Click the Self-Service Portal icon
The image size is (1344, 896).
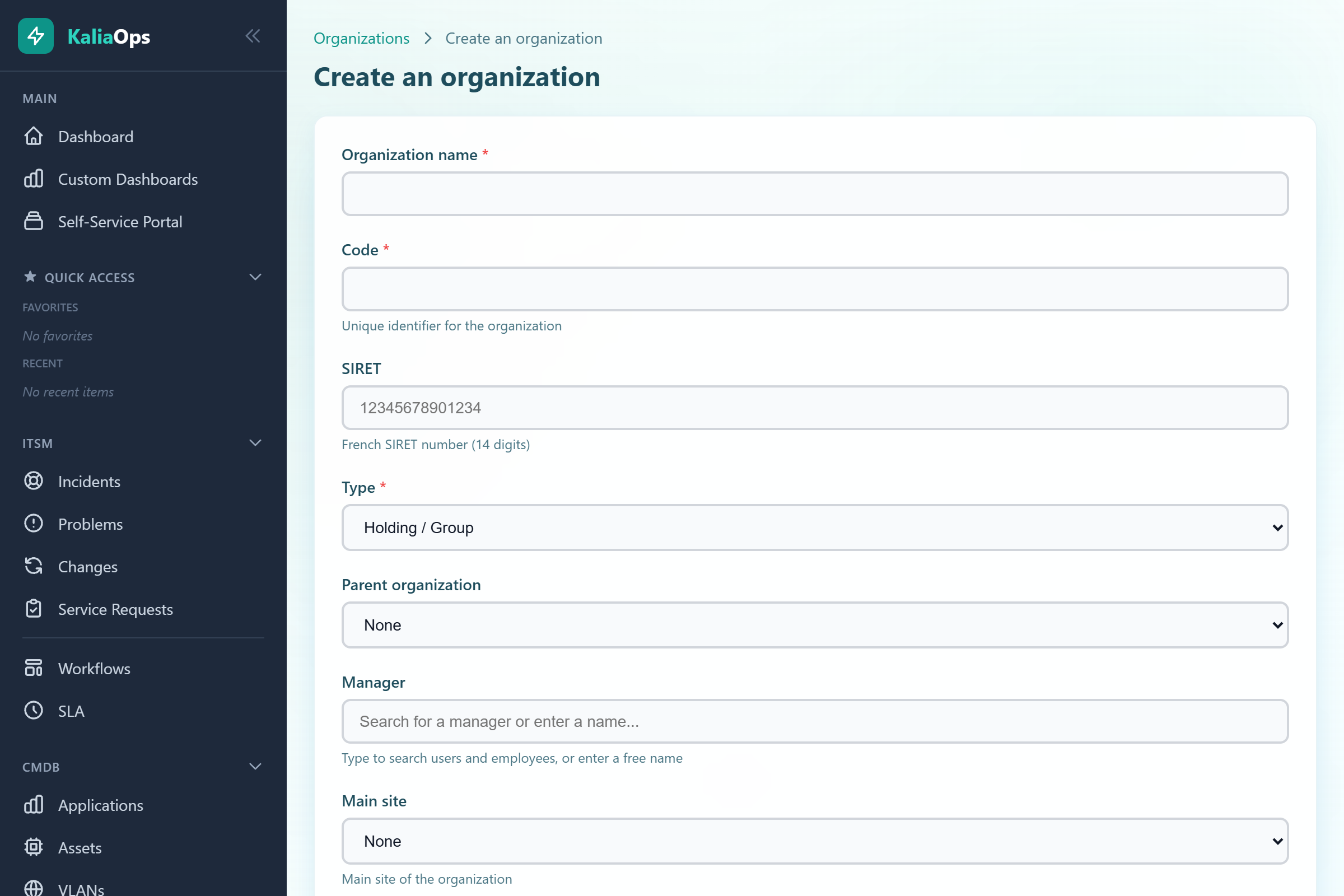[x=34, y=221]
